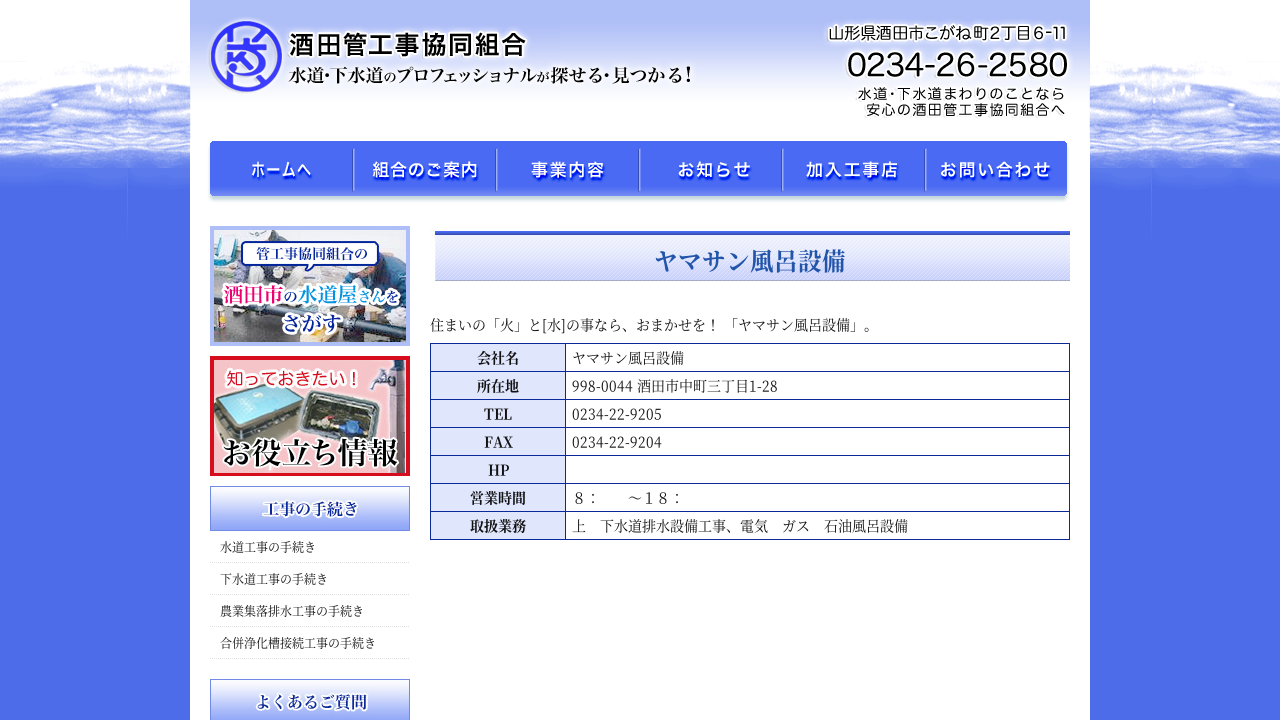1280x720 pixels.
Task: Click the circular blue association logo
Action: [x=246, y=56]
